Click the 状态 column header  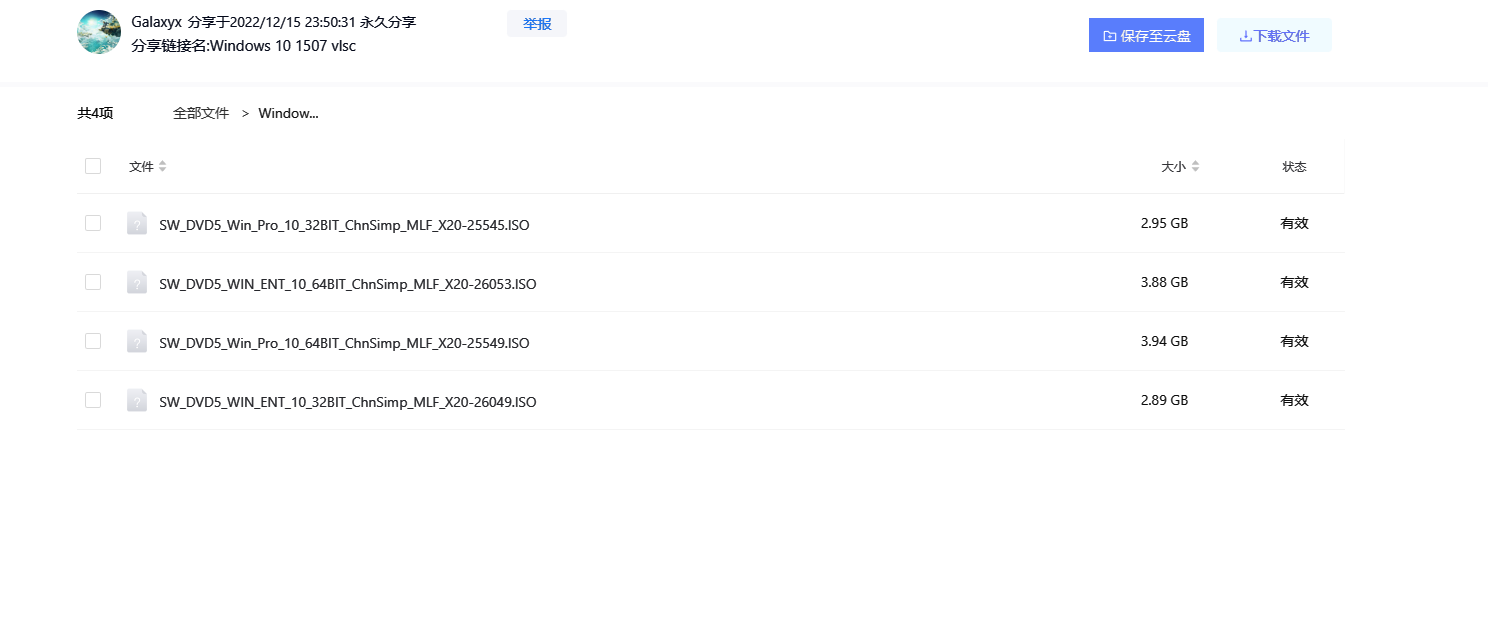click(1293, 166)
